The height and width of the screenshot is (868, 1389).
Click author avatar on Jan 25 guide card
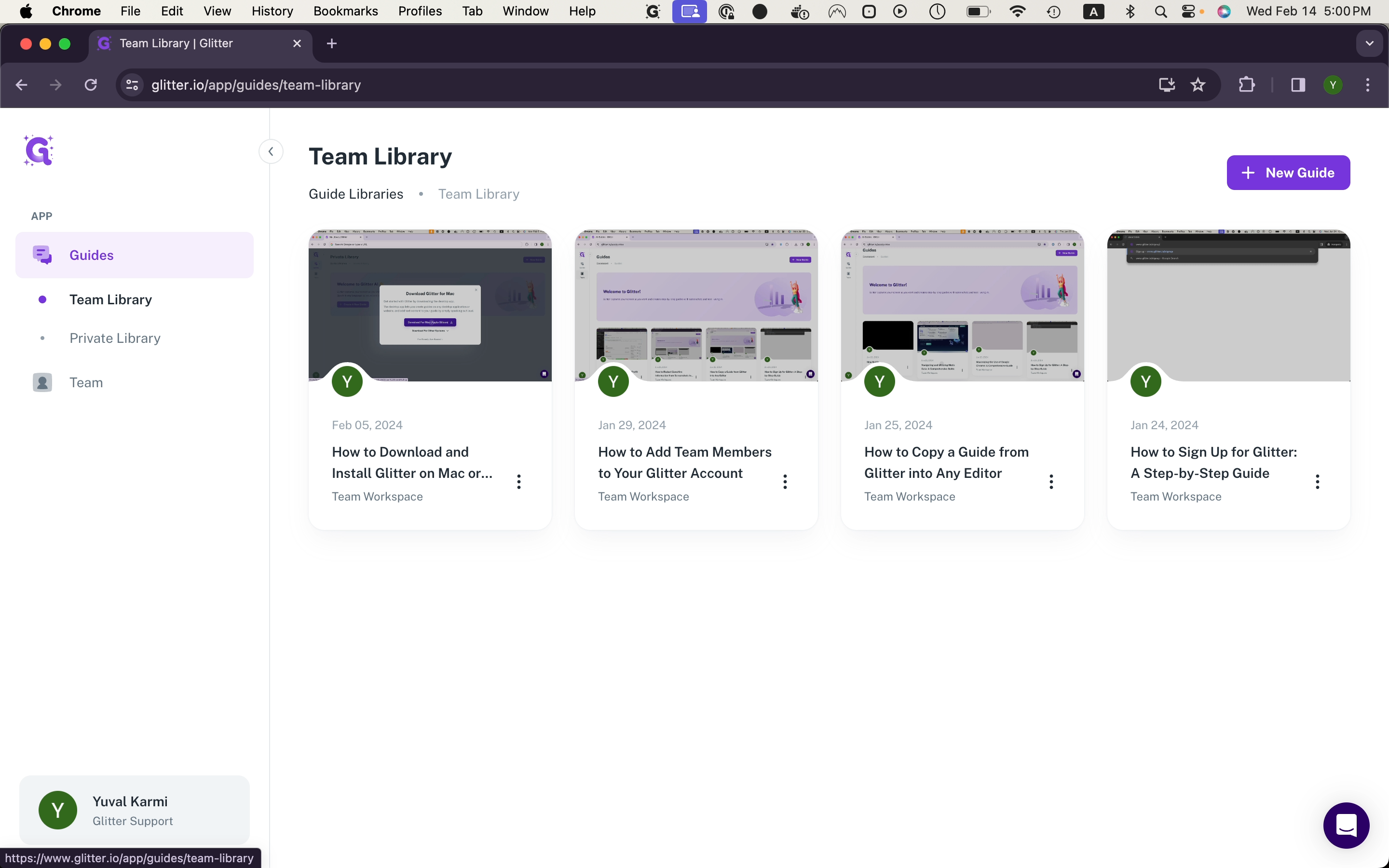click(x=880, y=381)
